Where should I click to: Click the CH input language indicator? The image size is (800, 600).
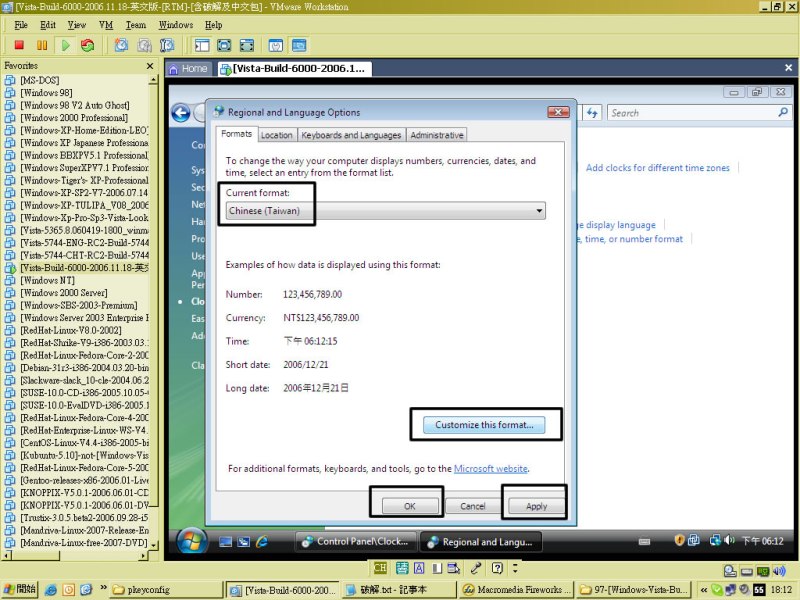[x=380, y=568]
